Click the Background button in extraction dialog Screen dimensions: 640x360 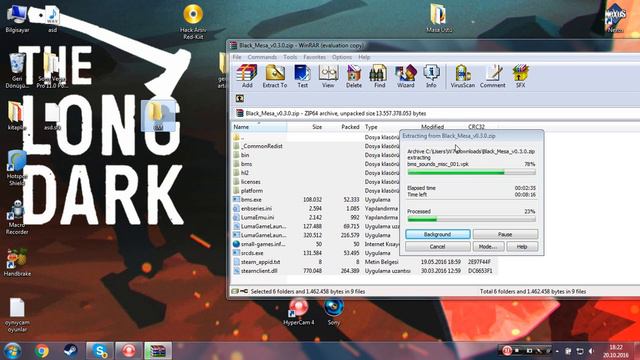tap(438, 234)
